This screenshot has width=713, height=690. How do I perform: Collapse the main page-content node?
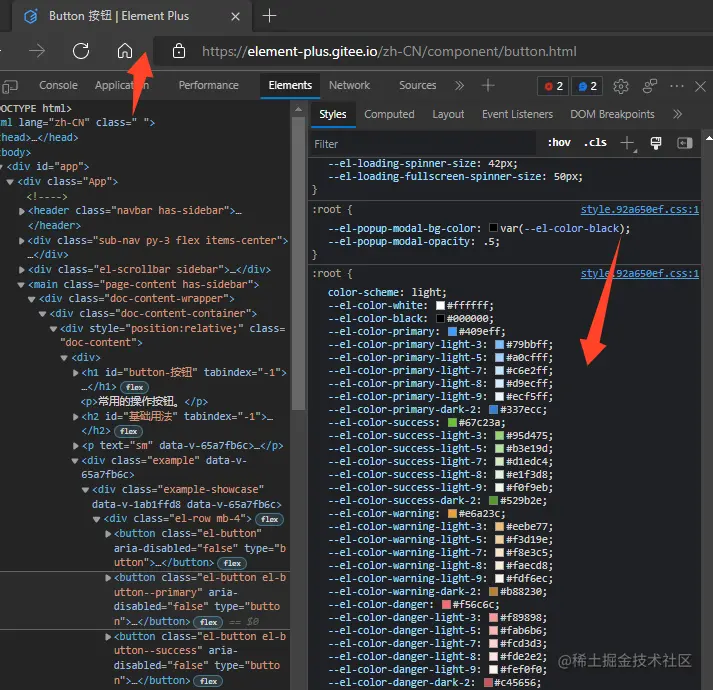point(21,285)
